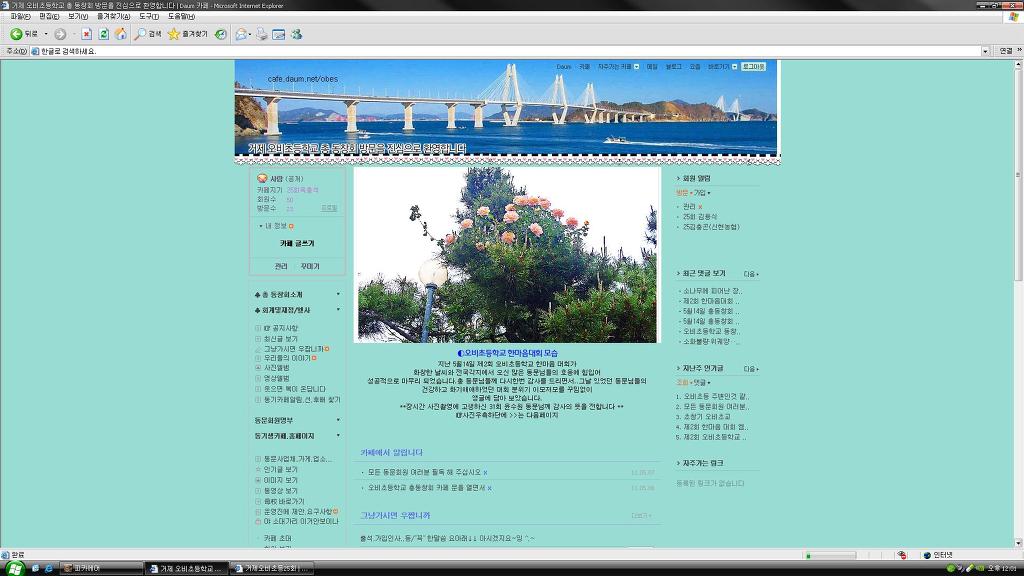Click 다음 next to 지난주 인기글
This screenshot has height=576, width=1024.
click(750, 369)
